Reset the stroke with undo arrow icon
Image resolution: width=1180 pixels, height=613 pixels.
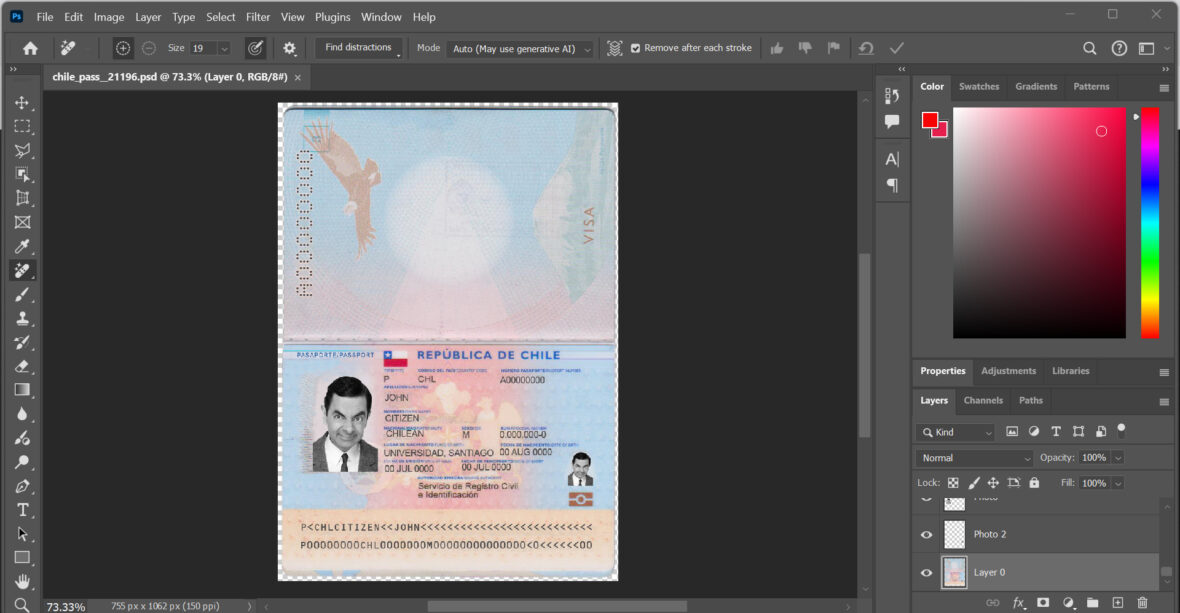tap(866, 48)
